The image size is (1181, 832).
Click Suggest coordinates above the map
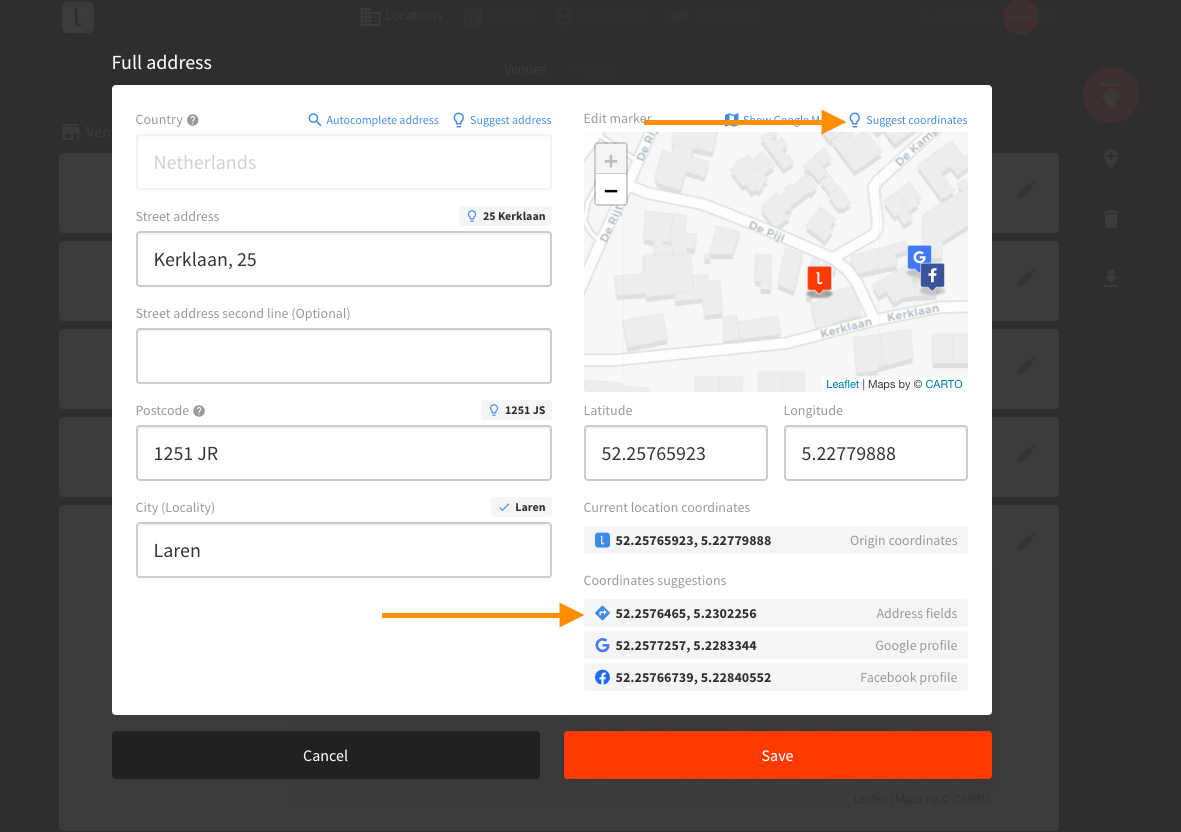(x=908, y=120)
